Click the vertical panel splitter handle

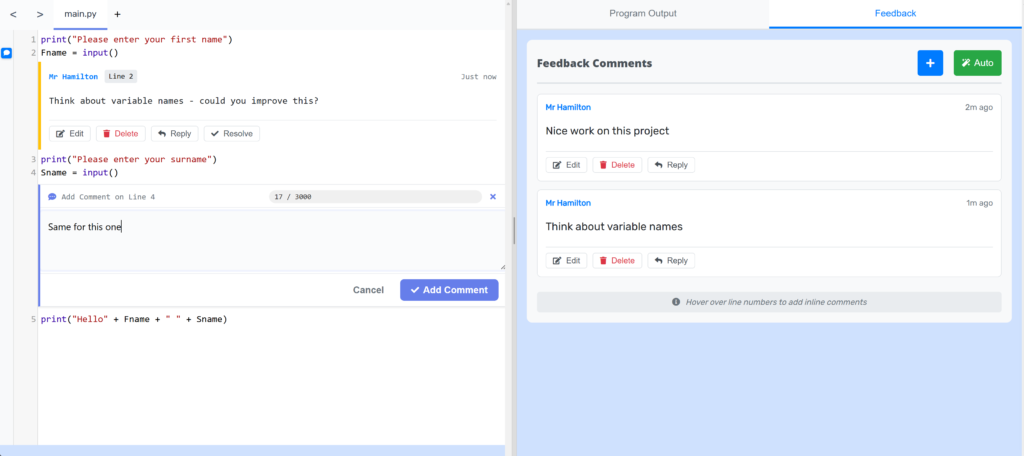[514, 230]
